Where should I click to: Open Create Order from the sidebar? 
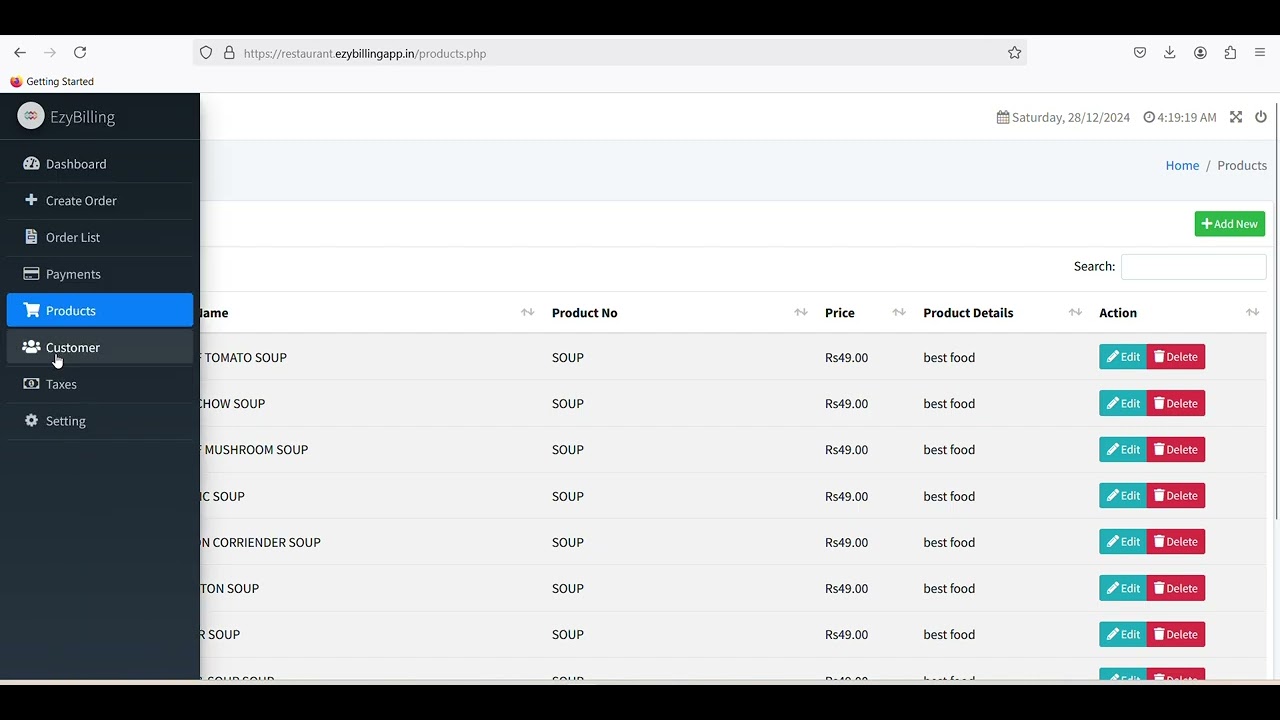(100, 201)
